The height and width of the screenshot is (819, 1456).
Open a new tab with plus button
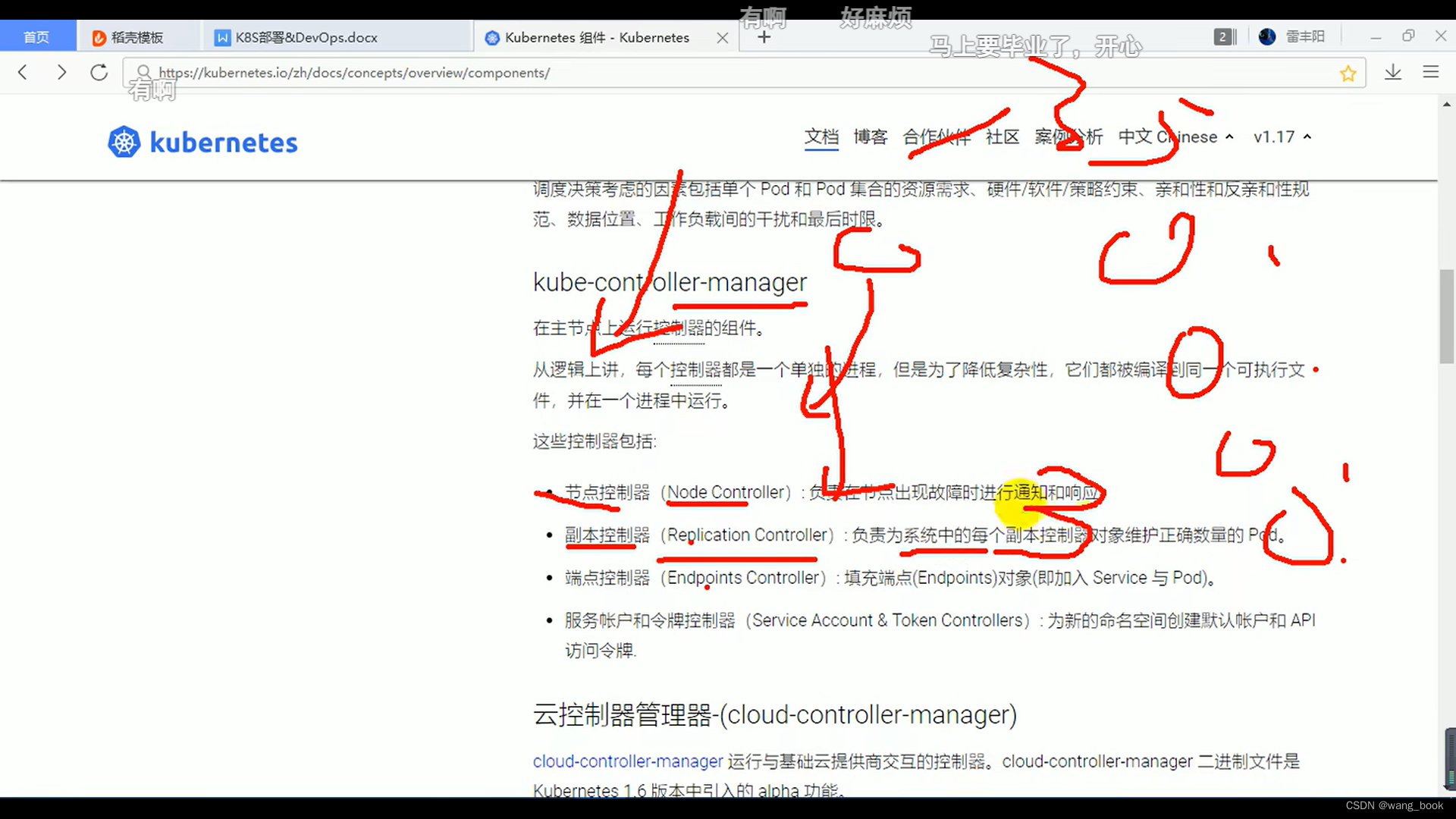coord(764,37)
